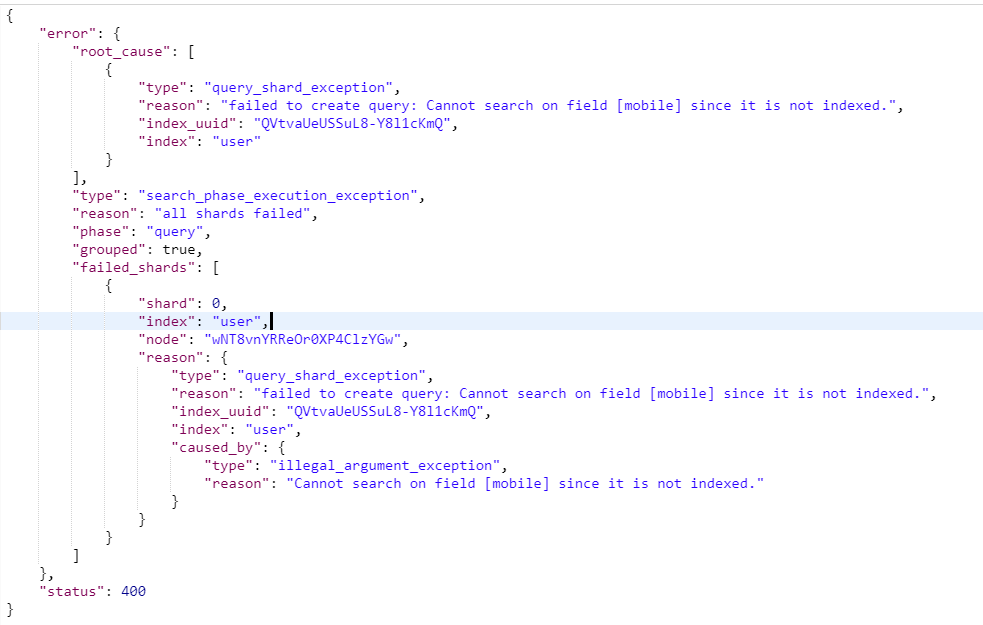This screenshot has height=625, width=983.
Task: Select the "failed_shards" key
Action: tap(134, 268)
